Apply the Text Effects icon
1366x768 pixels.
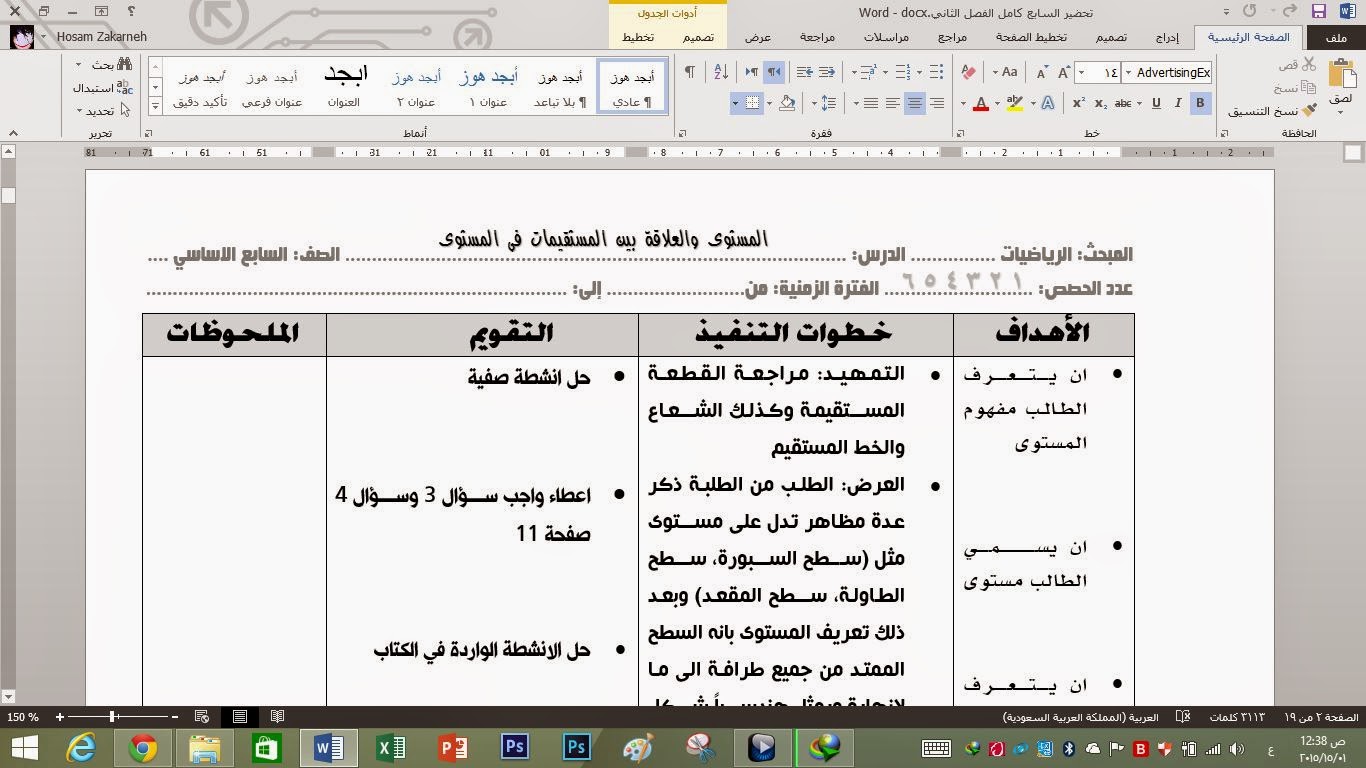tap(1048, 103)
